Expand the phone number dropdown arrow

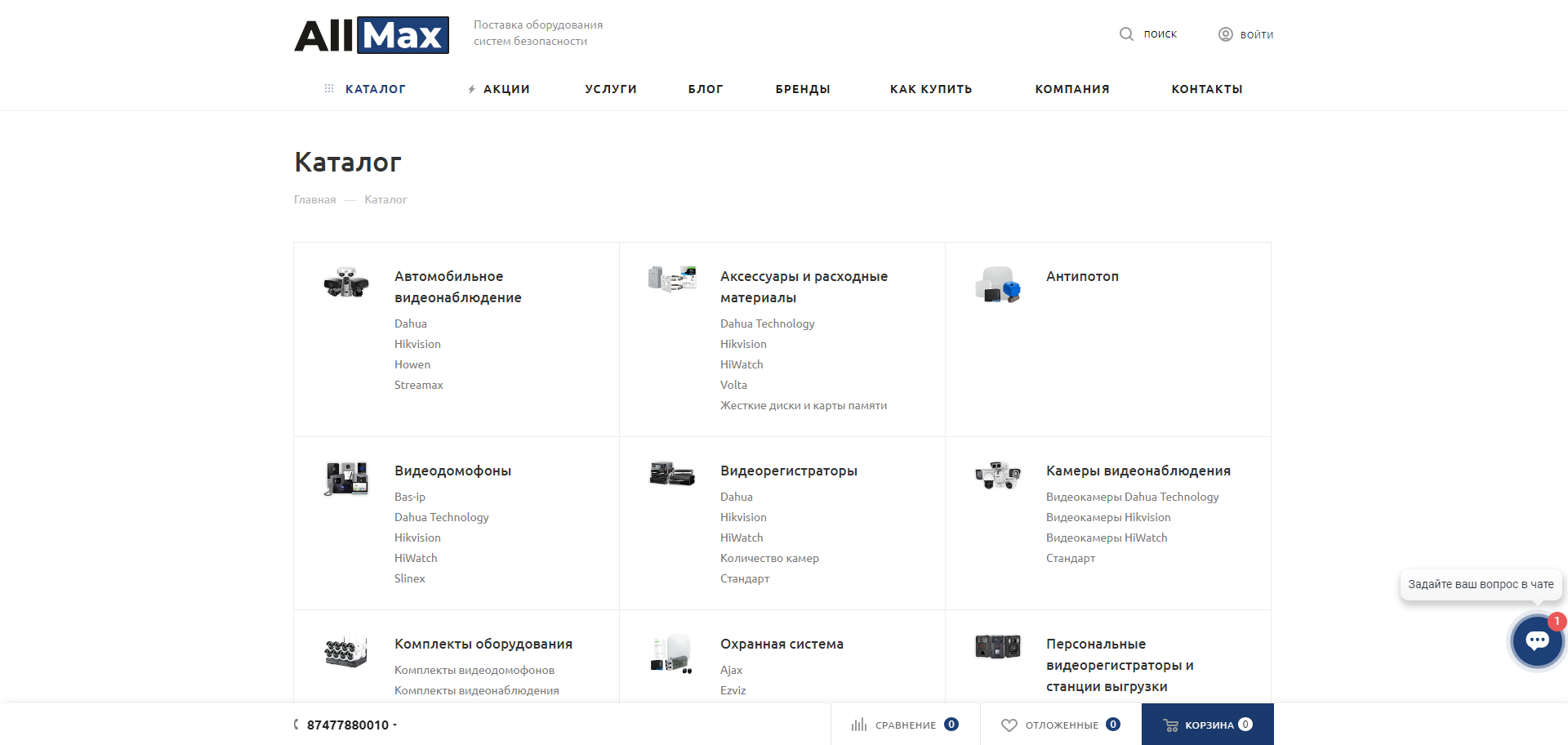point(395,725)
